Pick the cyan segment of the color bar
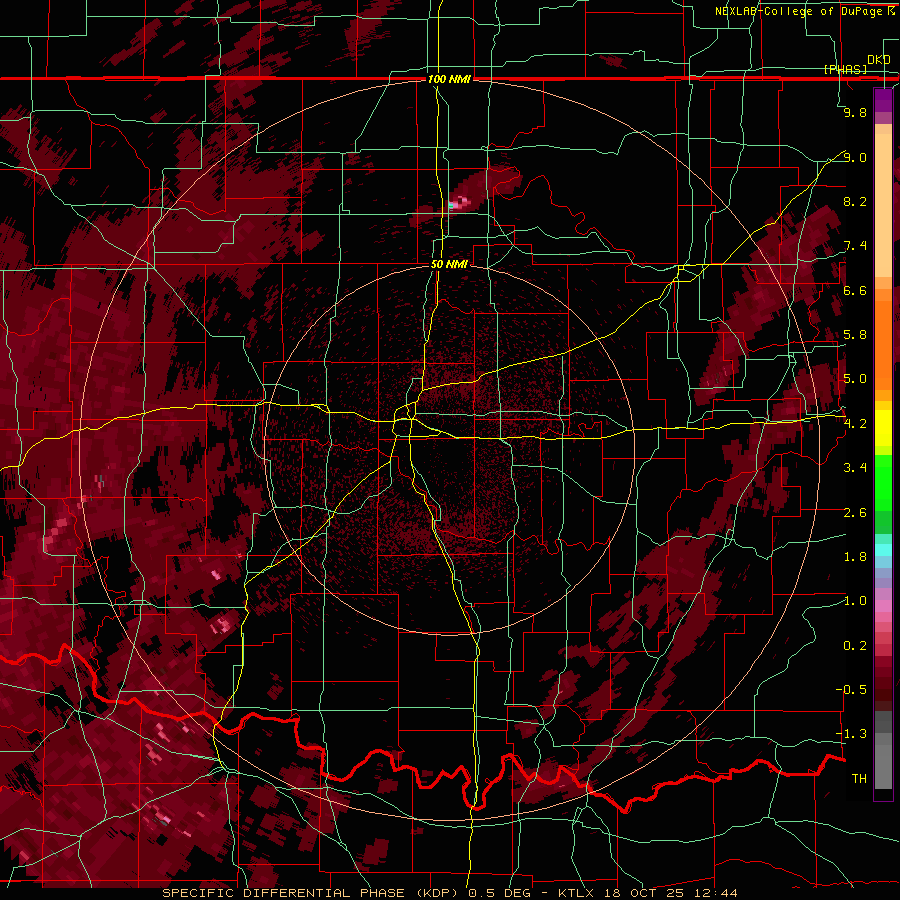Image resolution: width=900 pixels, height=900 pixels. (883, 549)
